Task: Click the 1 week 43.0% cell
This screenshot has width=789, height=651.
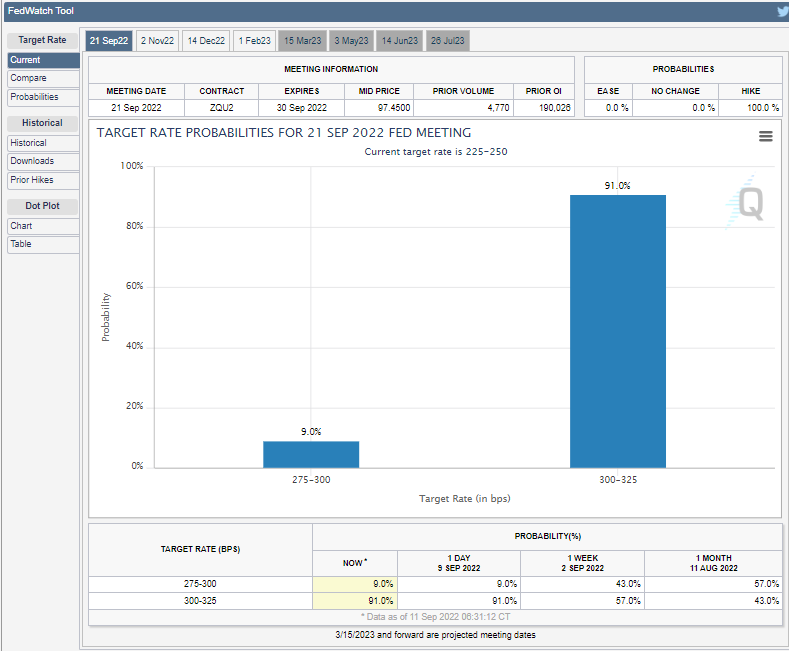Action: 583,584
